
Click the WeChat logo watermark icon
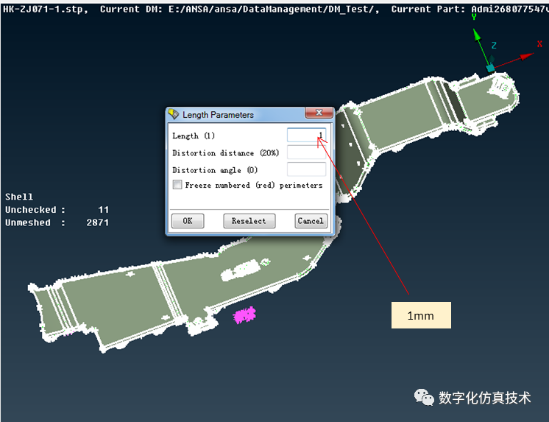424,397
